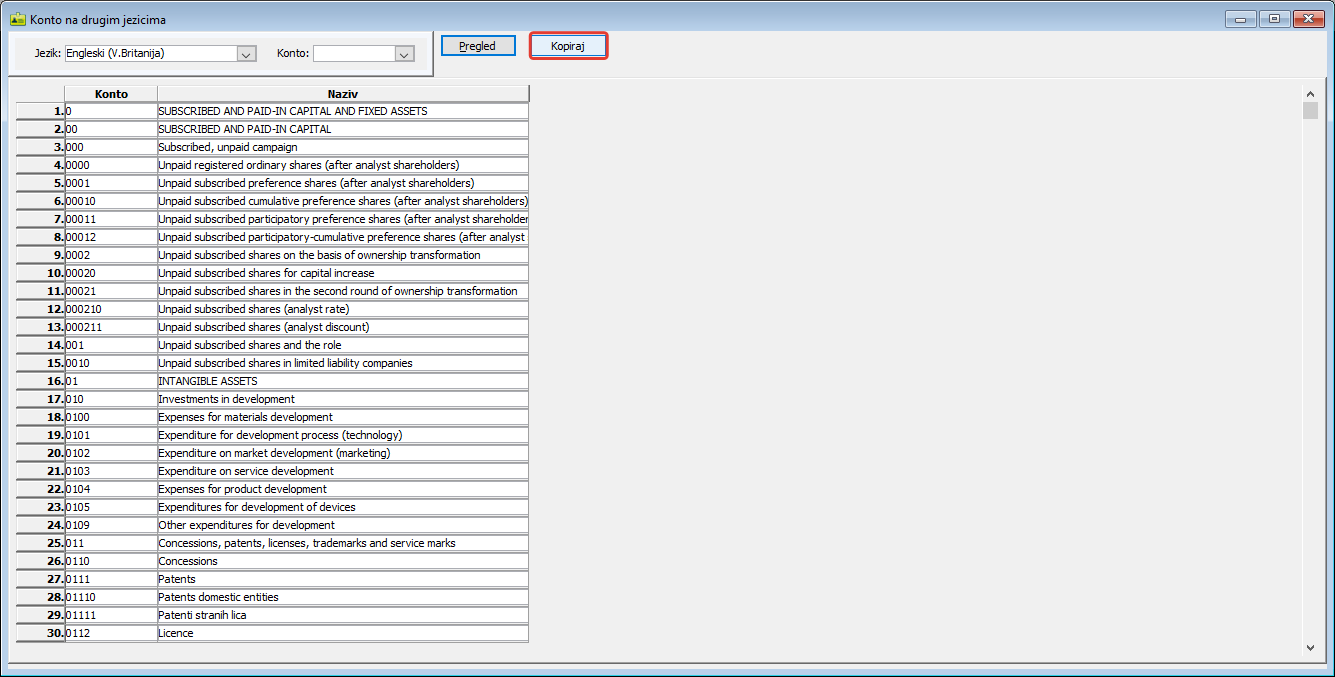Select row 1 header in the grid
The image size is (1335, 677).
coord(40,111)
